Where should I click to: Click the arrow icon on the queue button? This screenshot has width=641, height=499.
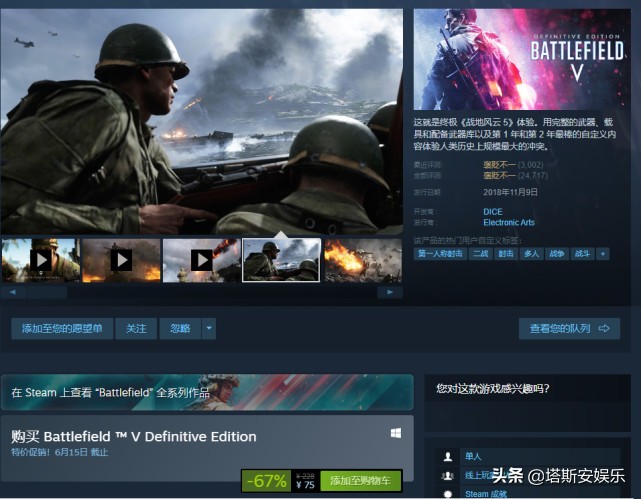[x=604, y=329]
